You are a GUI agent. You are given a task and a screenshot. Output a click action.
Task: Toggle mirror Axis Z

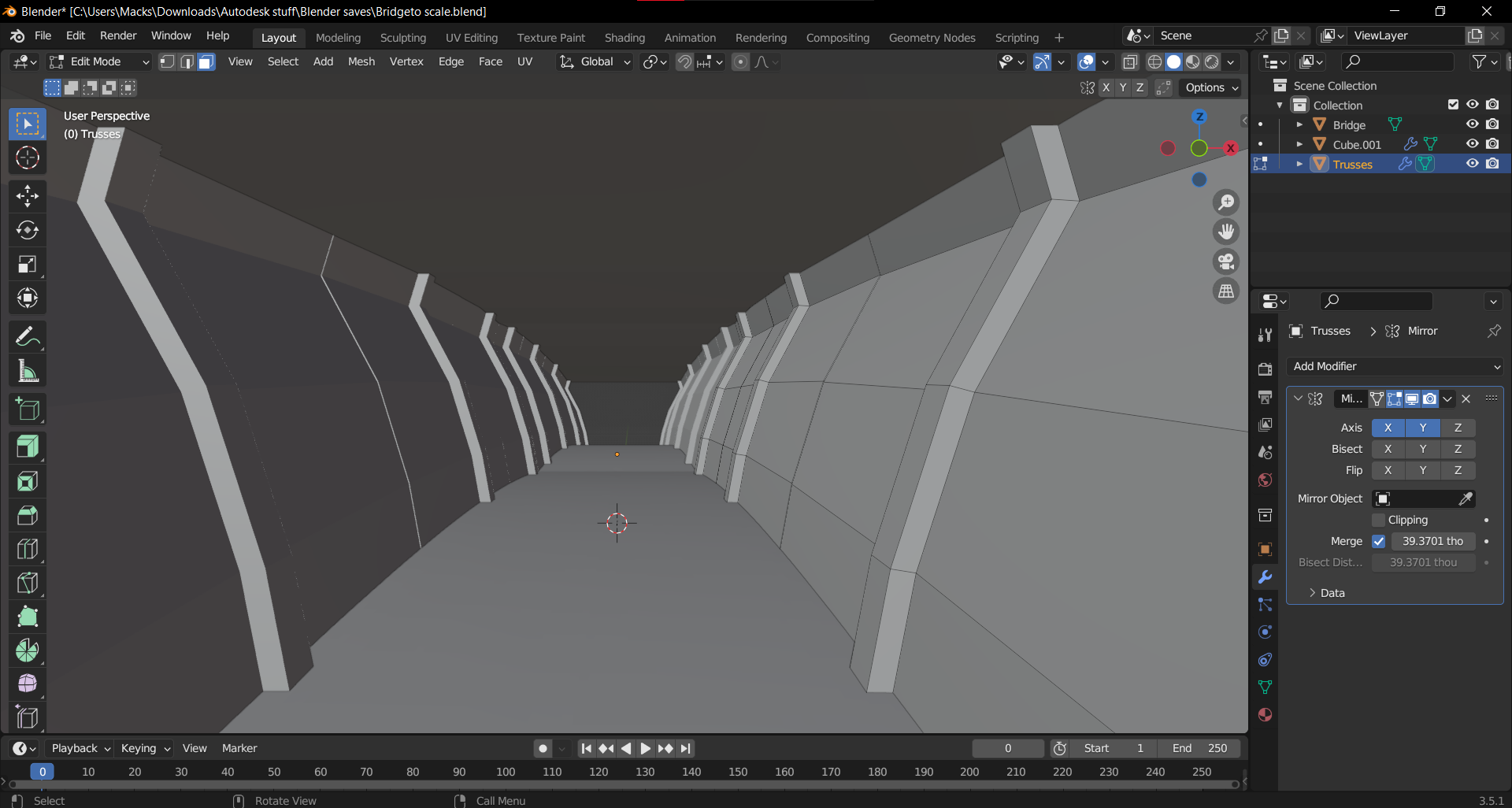tap(1458, 428)
